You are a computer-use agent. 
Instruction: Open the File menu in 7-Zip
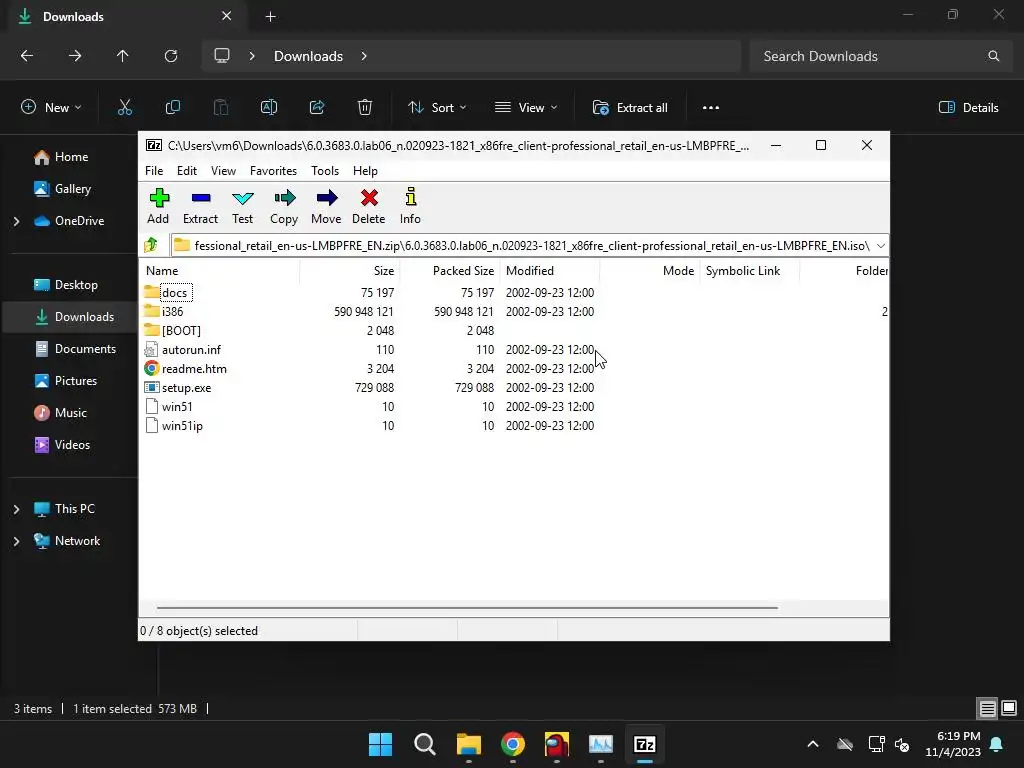[x=154, y=170]
